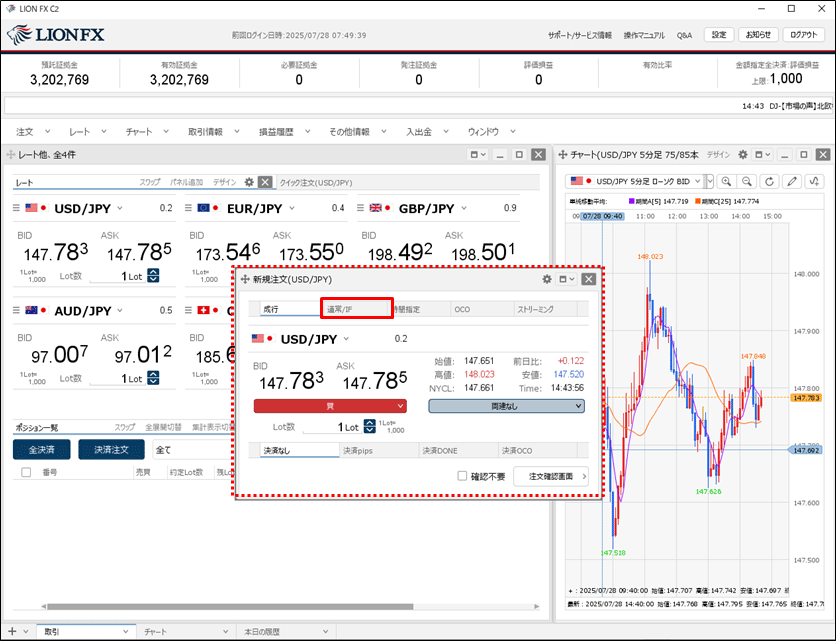Expand the 両建なし dropdown
This screenshot has width=836, height=641.
tap(506, 406)
